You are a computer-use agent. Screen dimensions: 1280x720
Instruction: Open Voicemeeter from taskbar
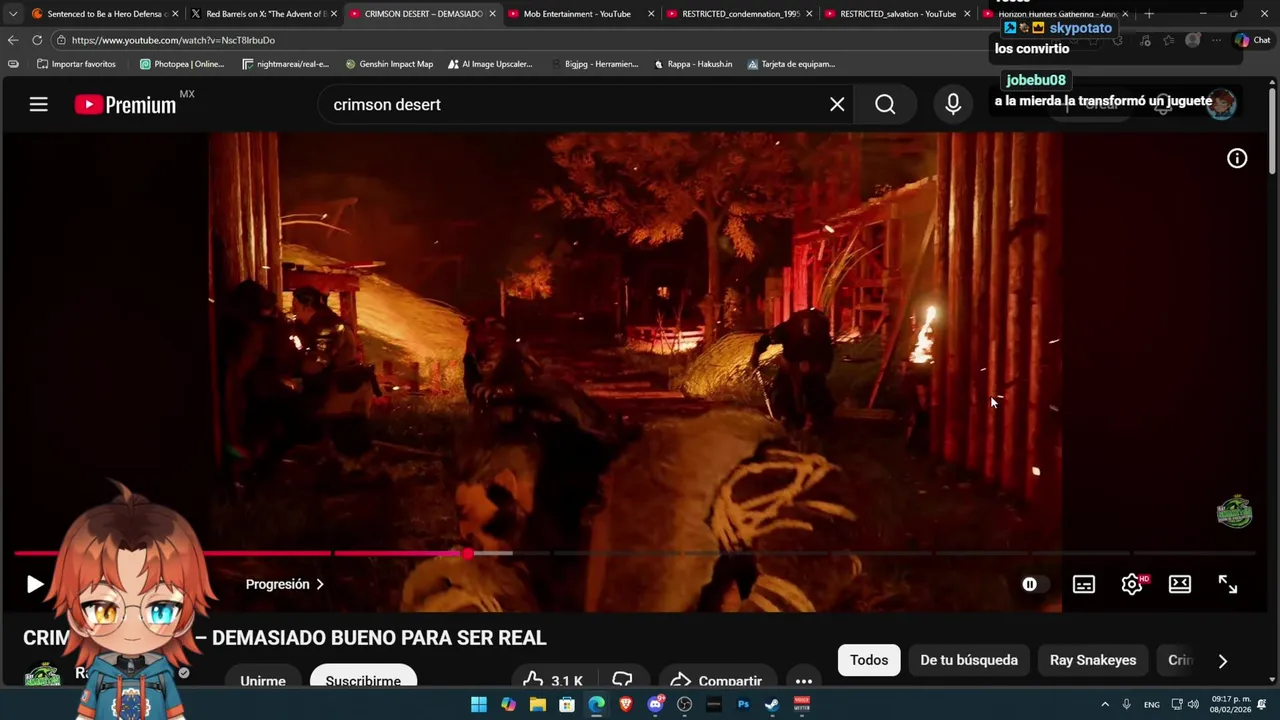click(802, 704)
